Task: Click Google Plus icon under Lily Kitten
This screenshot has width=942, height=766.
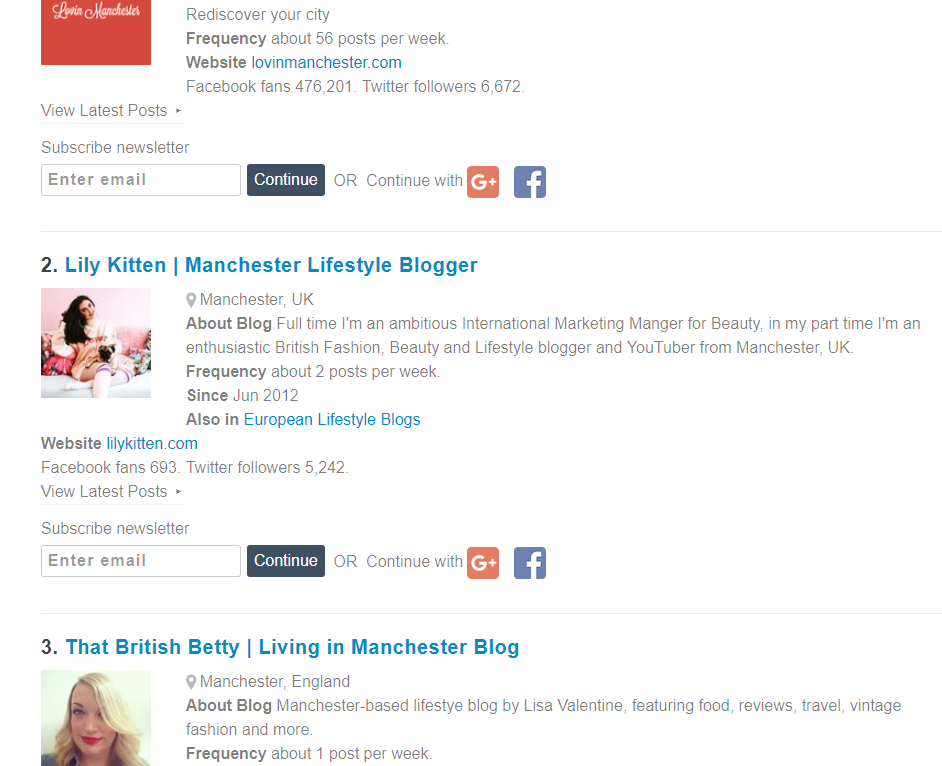Action: [x=483, y=563]
